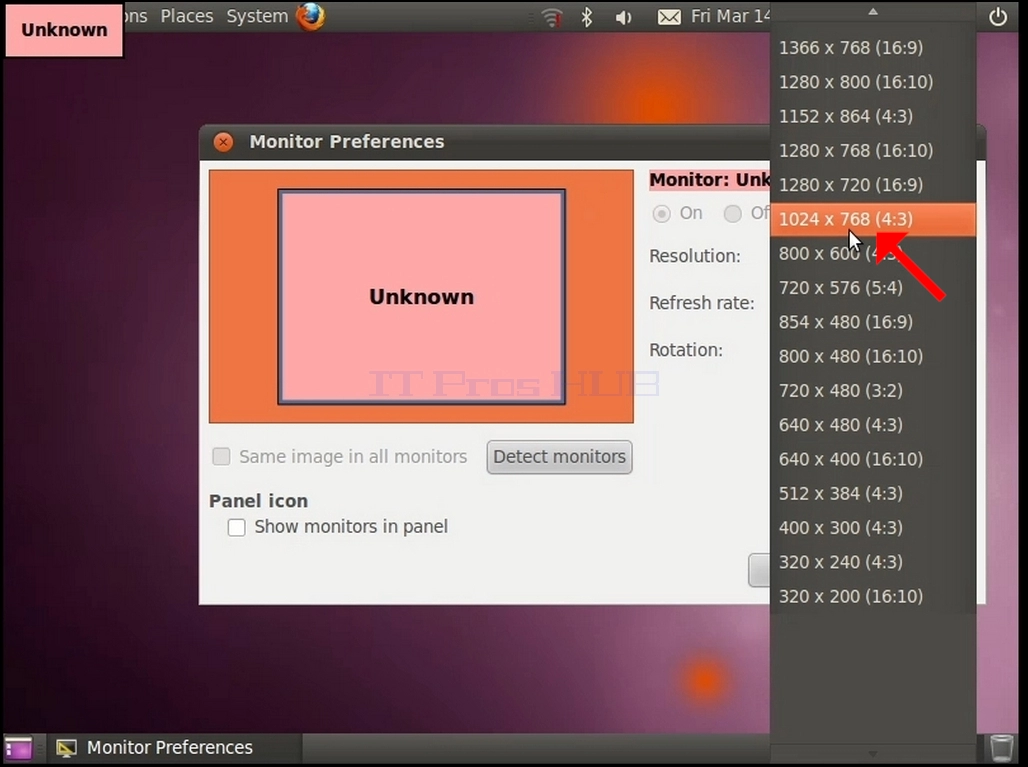Toggle Same image in all monitors checkbox
Viewport: 1028px width, 767px height.
click(222, 456)
